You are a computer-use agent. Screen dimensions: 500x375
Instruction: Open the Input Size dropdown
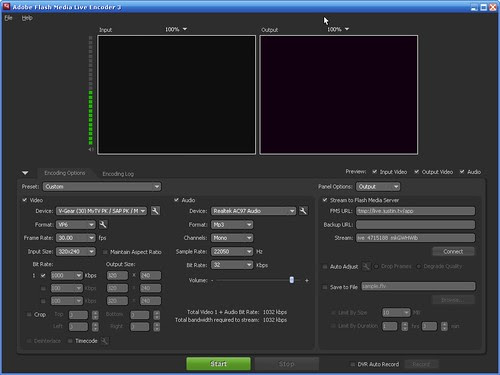(76, 251)
